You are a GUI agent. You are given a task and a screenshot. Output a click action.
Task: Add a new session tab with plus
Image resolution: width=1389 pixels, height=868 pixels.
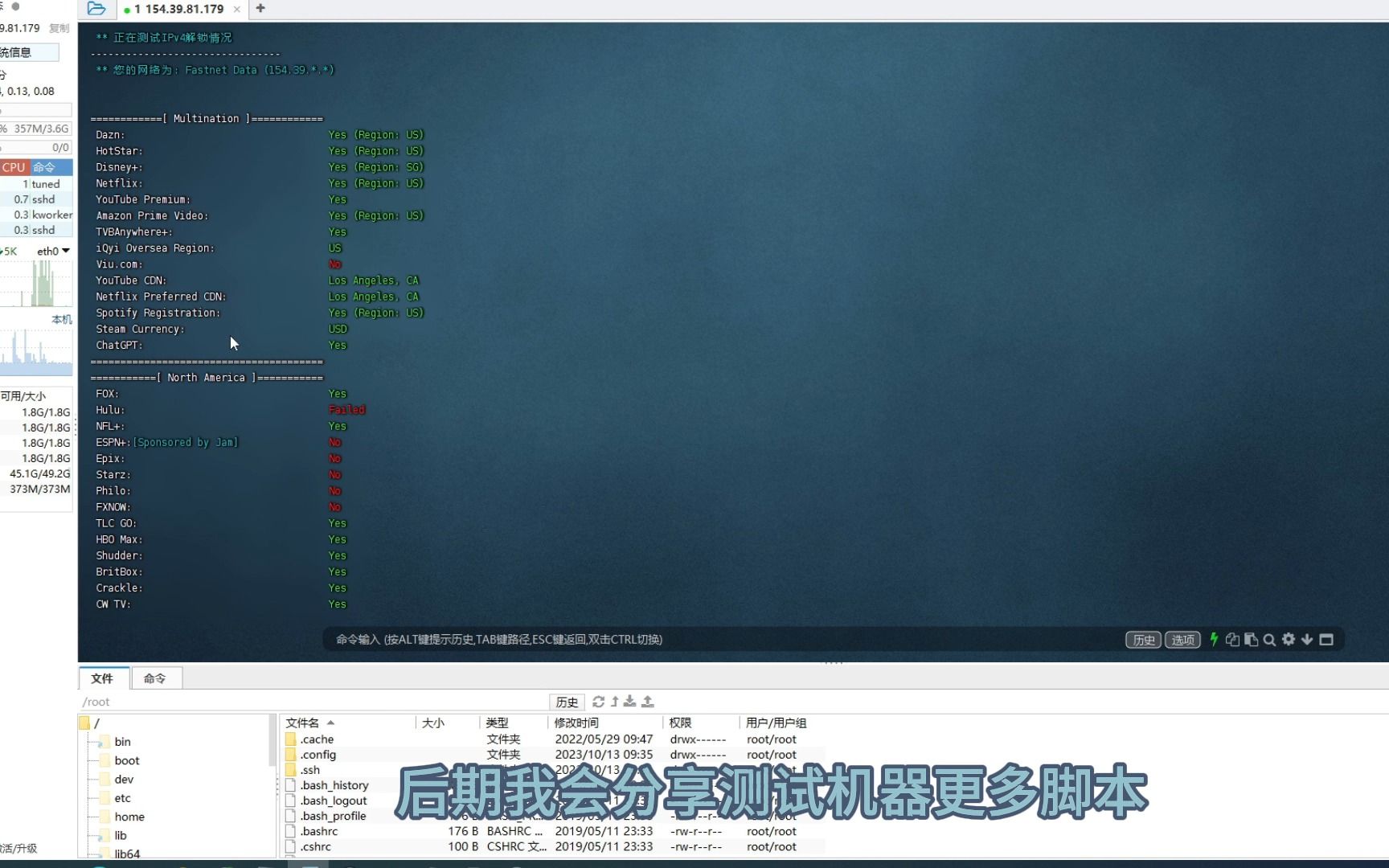260,9
